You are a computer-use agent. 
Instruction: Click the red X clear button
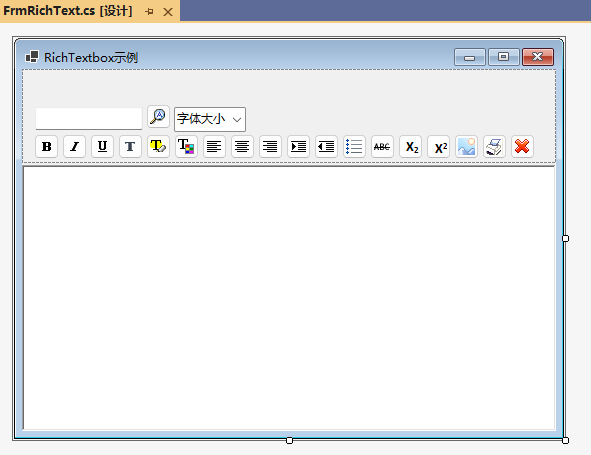pos(522,147)
